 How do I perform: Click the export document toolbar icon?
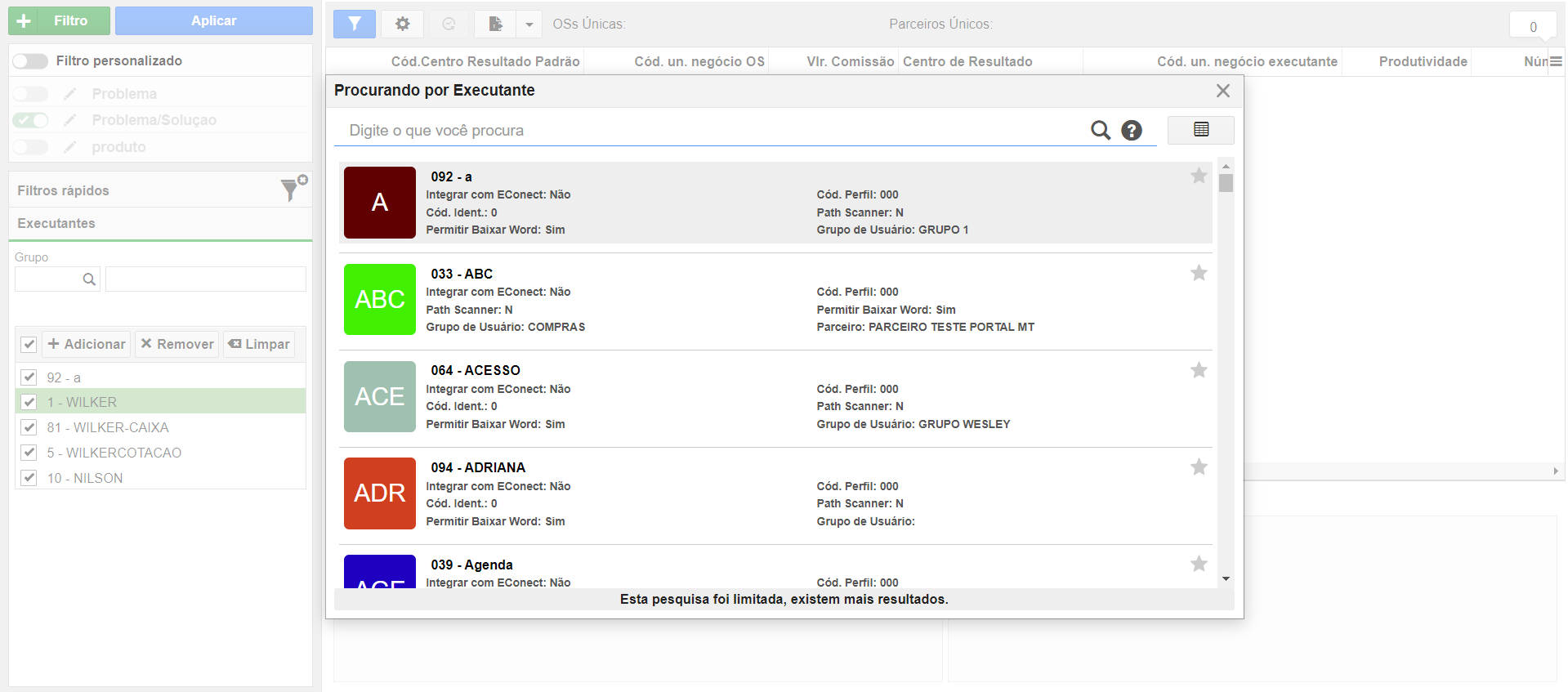point(495,24)
